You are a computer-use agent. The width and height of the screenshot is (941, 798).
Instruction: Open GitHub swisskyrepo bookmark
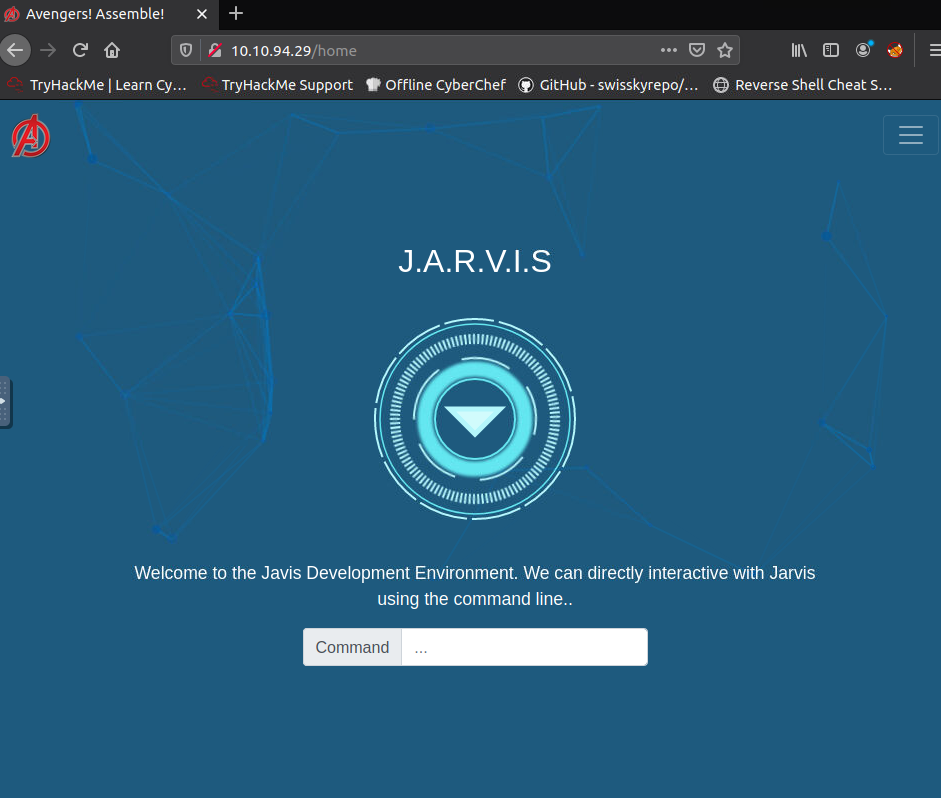click(608, 85)
